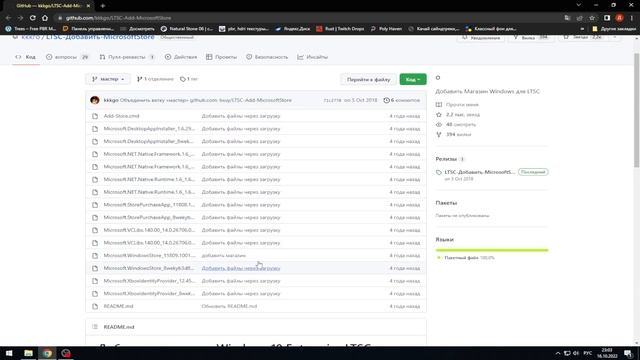Click kkkgo's avatar in commit row

pos(95,100)
